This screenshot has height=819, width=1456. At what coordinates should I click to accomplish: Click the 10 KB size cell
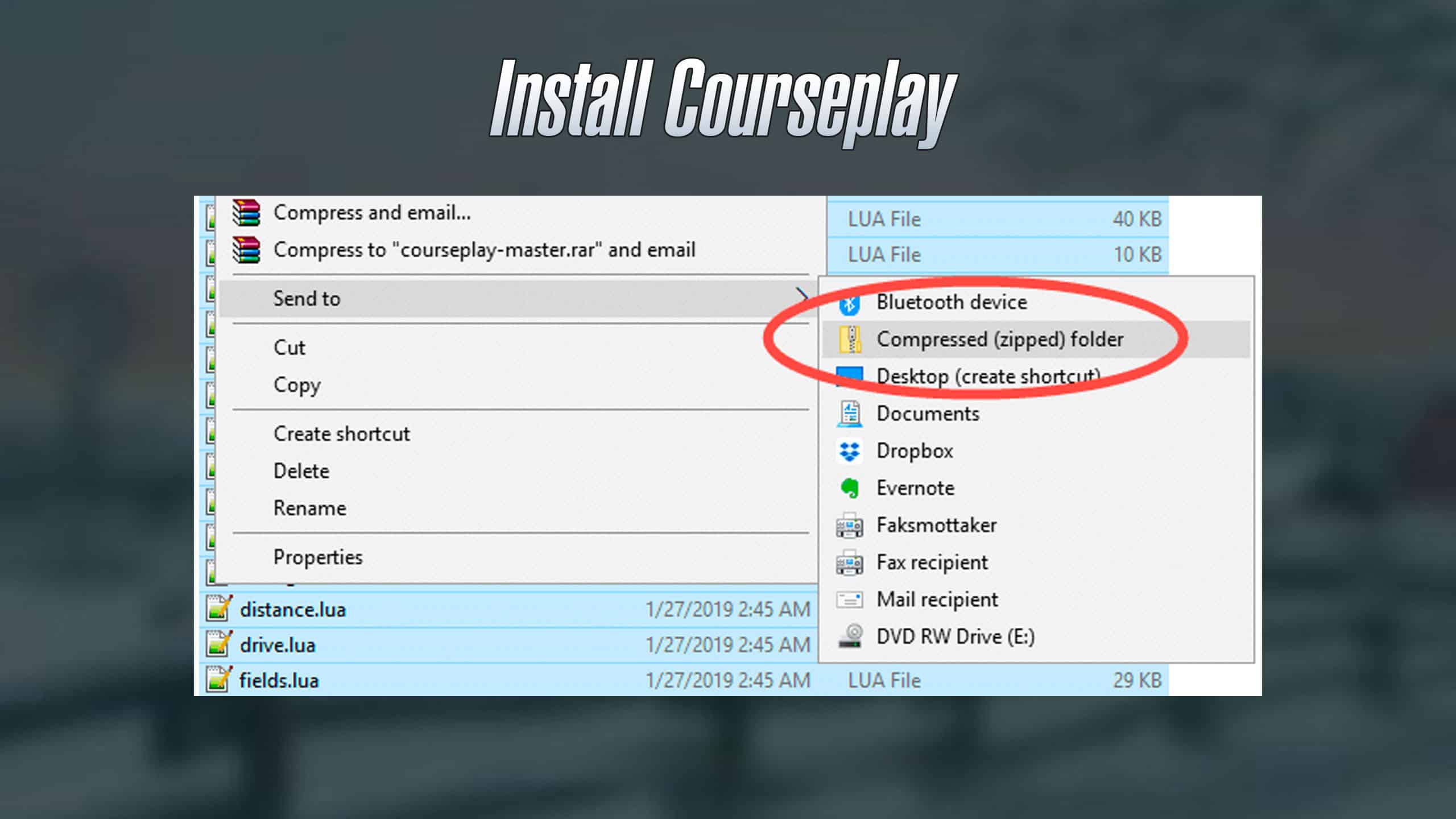click(x=1137, y=254)
